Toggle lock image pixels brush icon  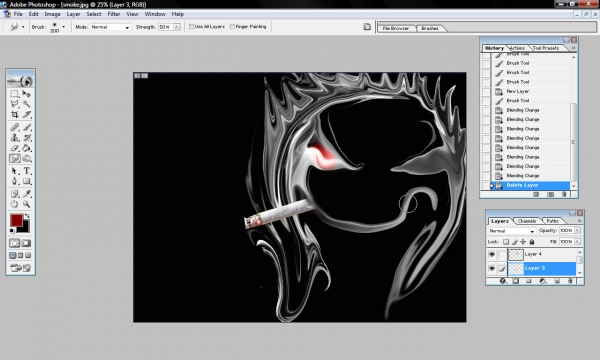515,242
